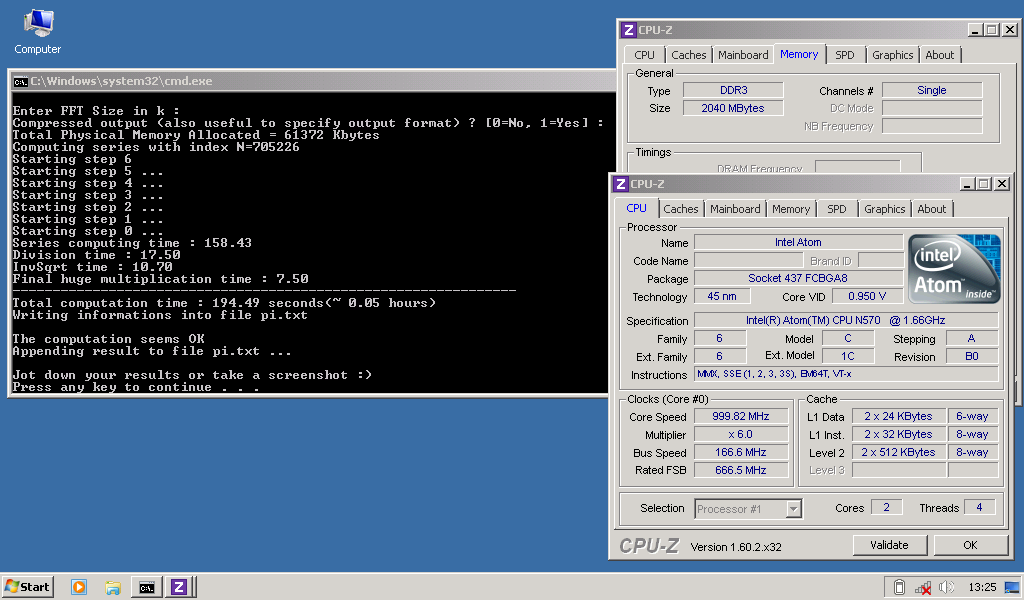Click Channels # value Single
This screenshot has width=1024, height=600.
932,90
